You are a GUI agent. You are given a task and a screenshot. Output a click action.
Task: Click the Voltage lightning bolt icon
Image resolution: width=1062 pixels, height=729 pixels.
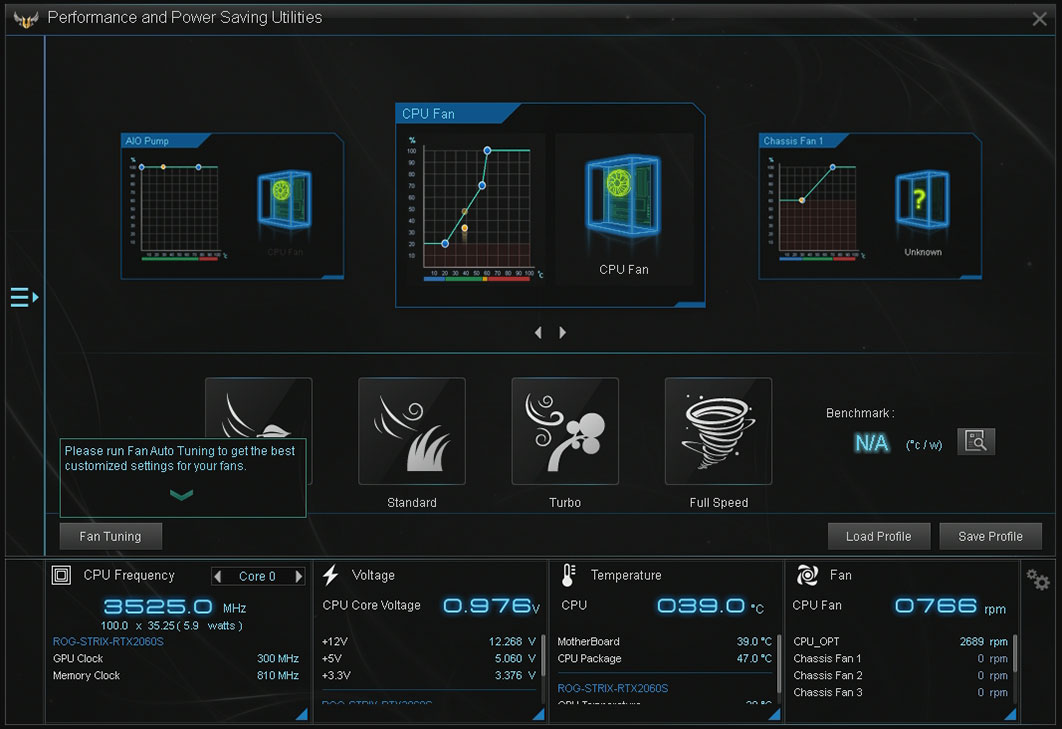pyautogui.click(x=331, y=575)
